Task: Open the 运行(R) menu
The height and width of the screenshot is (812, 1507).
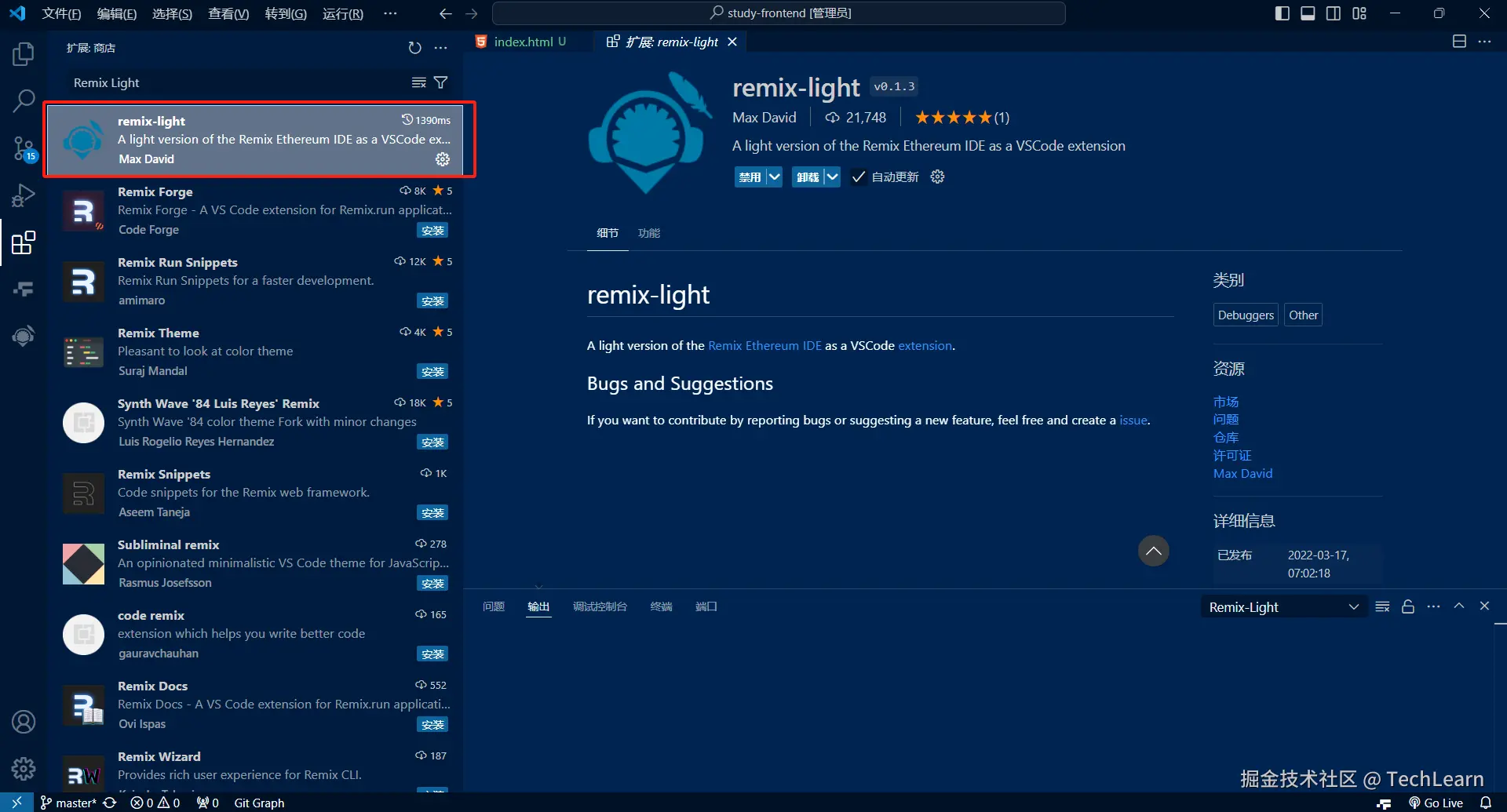Action: pyautogui.click(x=343, y=13)
